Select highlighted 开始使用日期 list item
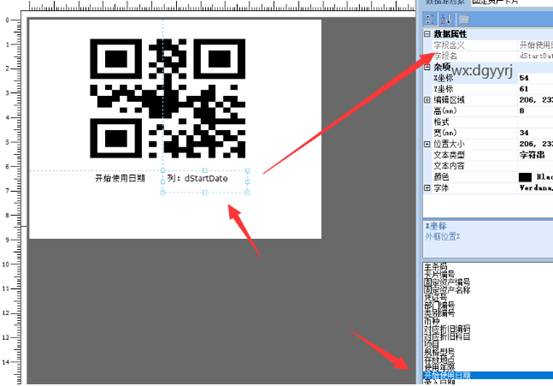Viewport: 553px width, 386px height. pyautogui.click(x=488, y=375)
